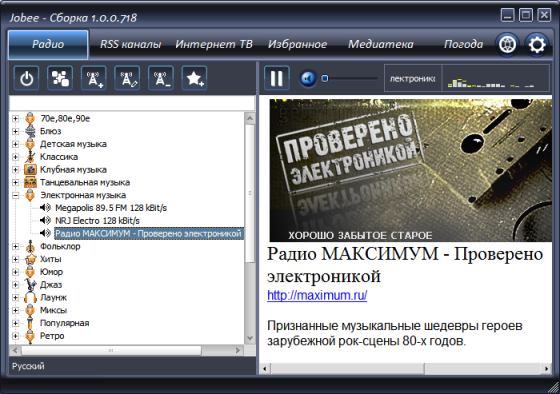Expand the Классика category
560x394 pixels.
(x=15, y=157)
